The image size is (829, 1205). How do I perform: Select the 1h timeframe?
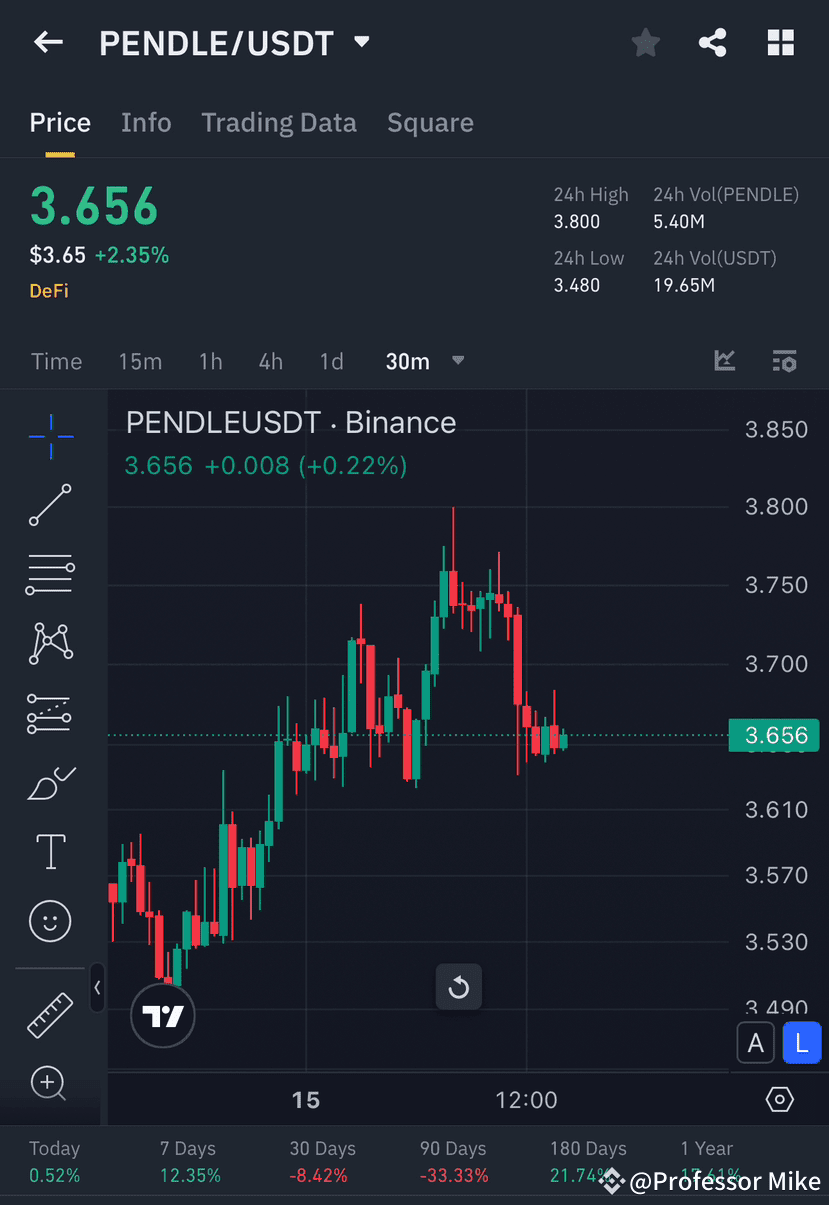210,361
